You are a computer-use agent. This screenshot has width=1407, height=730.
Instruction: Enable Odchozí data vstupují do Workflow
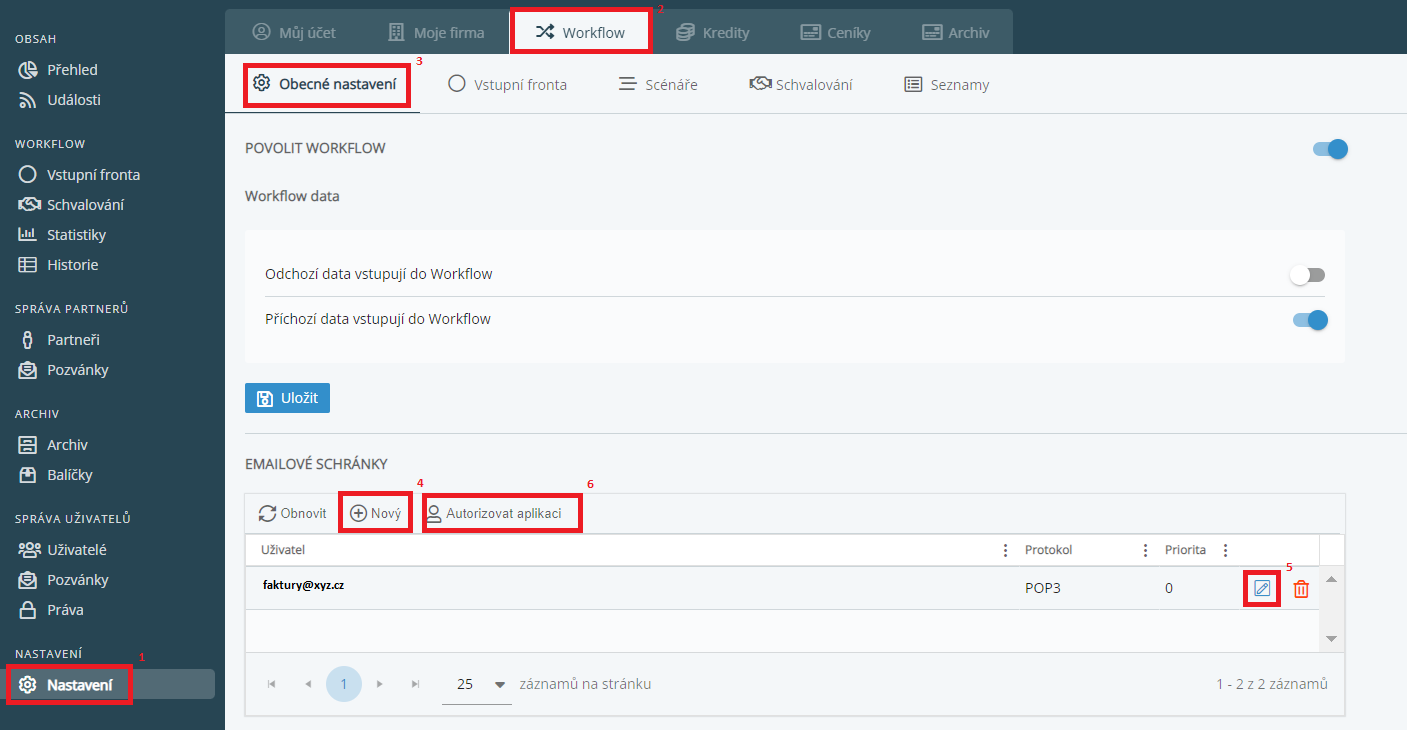coord(1307,275)
